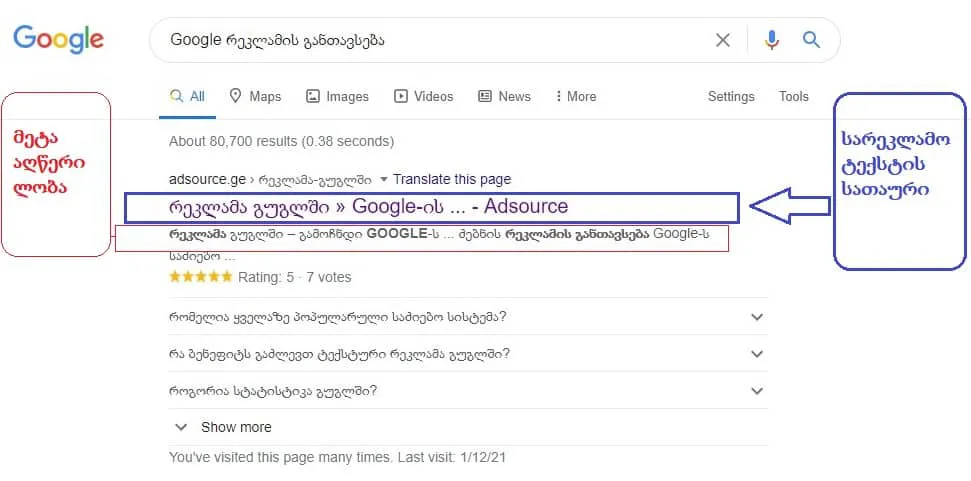Expand question 'რა ბენეფიტს გაძლევთ ტექსტური რეკლამა გუგლში?'
The height and width of the screenshot is (481, 971).
pos(468,354)
